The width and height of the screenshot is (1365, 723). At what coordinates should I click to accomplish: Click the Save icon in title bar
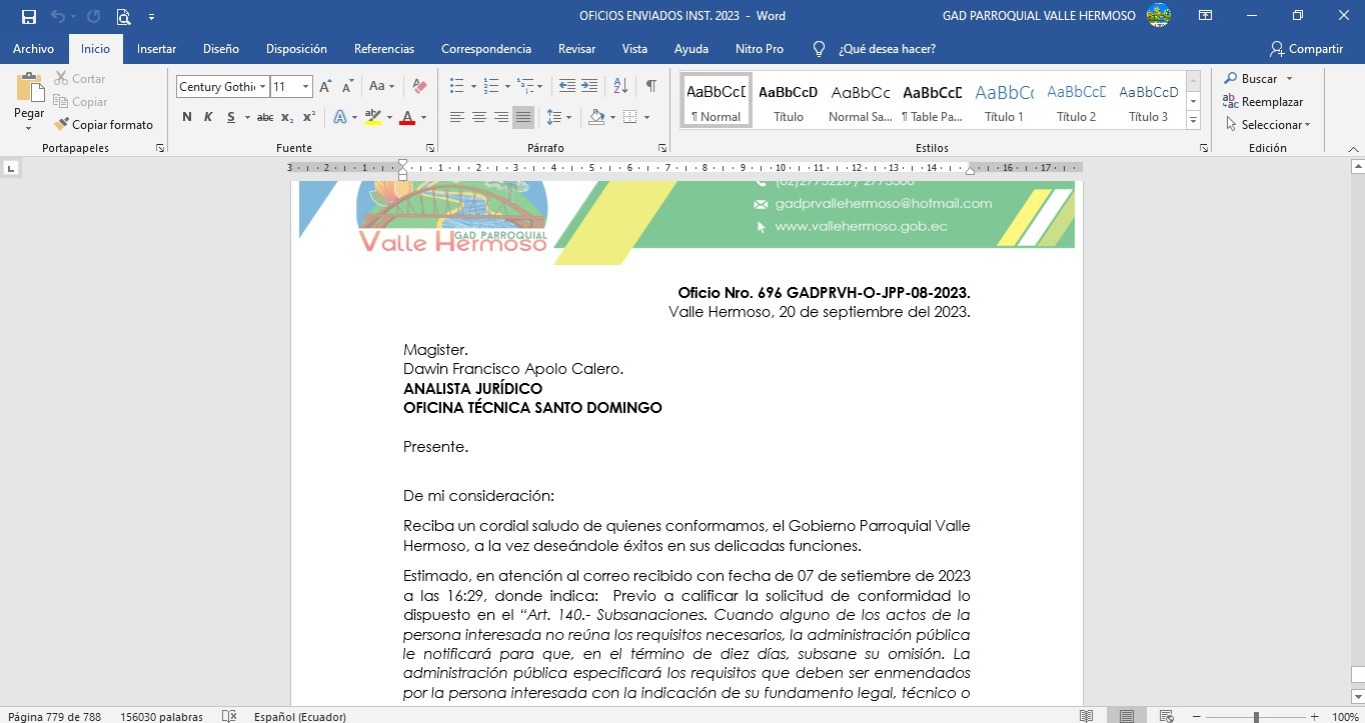pyautogui.click(x=29, y=16)
